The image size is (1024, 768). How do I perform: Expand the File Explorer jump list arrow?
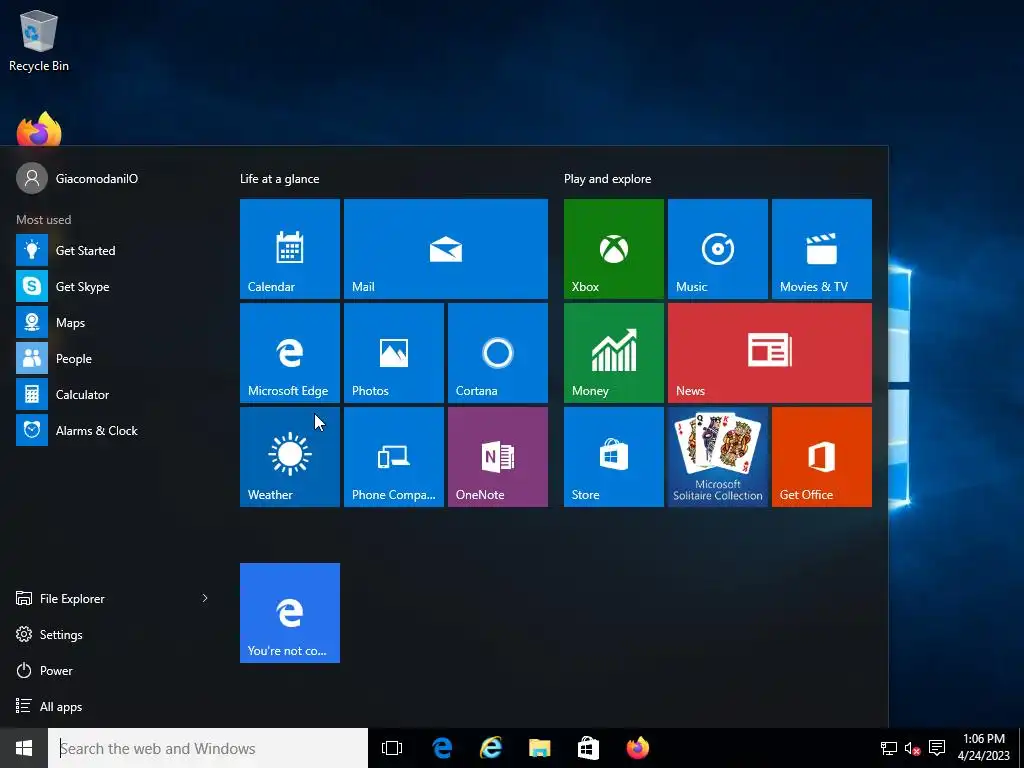205,598
